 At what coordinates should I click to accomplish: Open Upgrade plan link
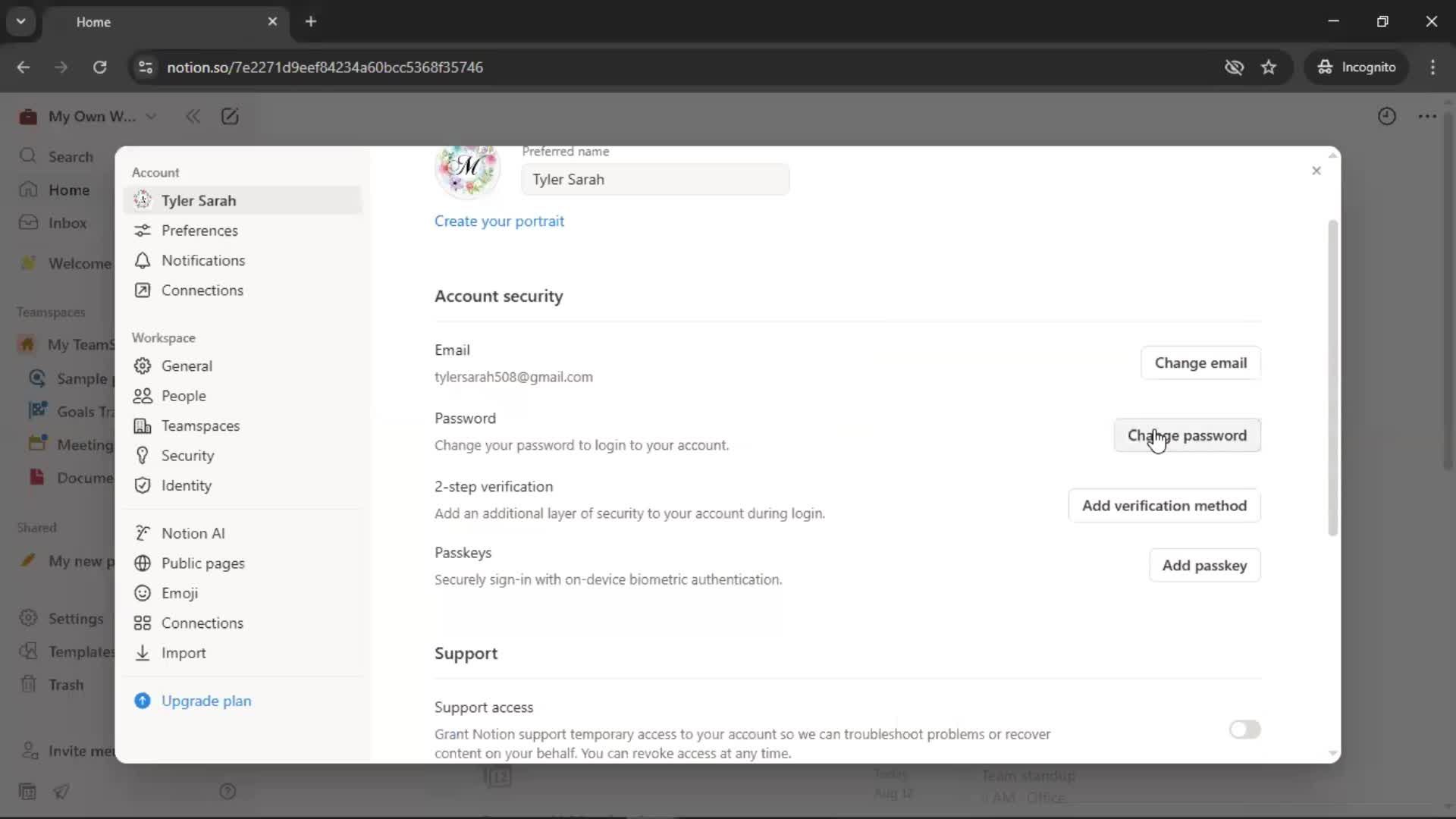(206, 701)
